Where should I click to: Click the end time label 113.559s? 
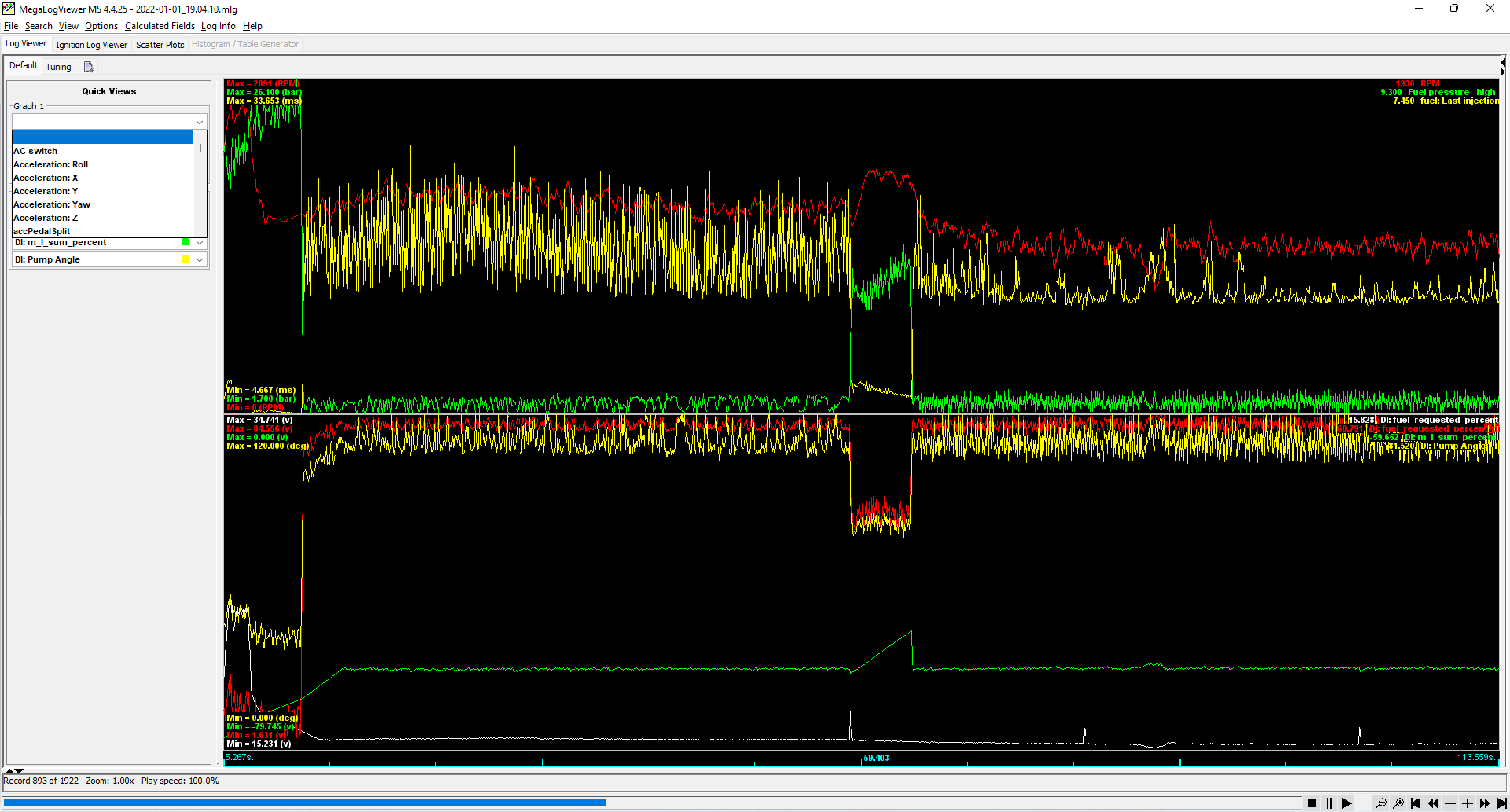coord(1477,758)
